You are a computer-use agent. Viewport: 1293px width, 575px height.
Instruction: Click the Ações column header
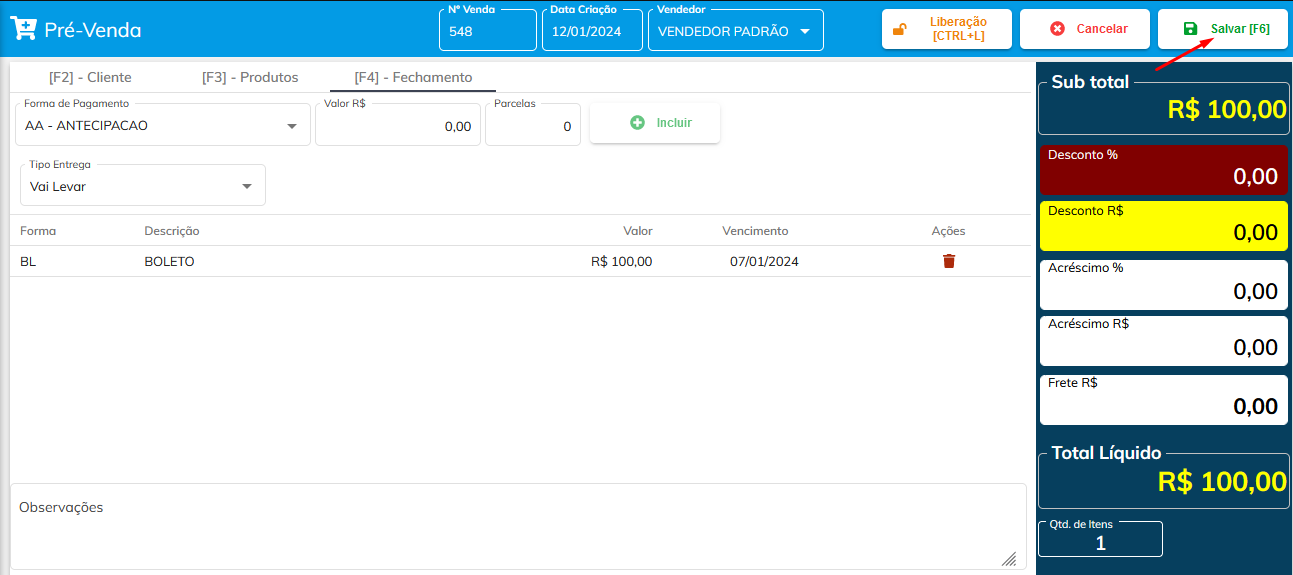(948, 231)
